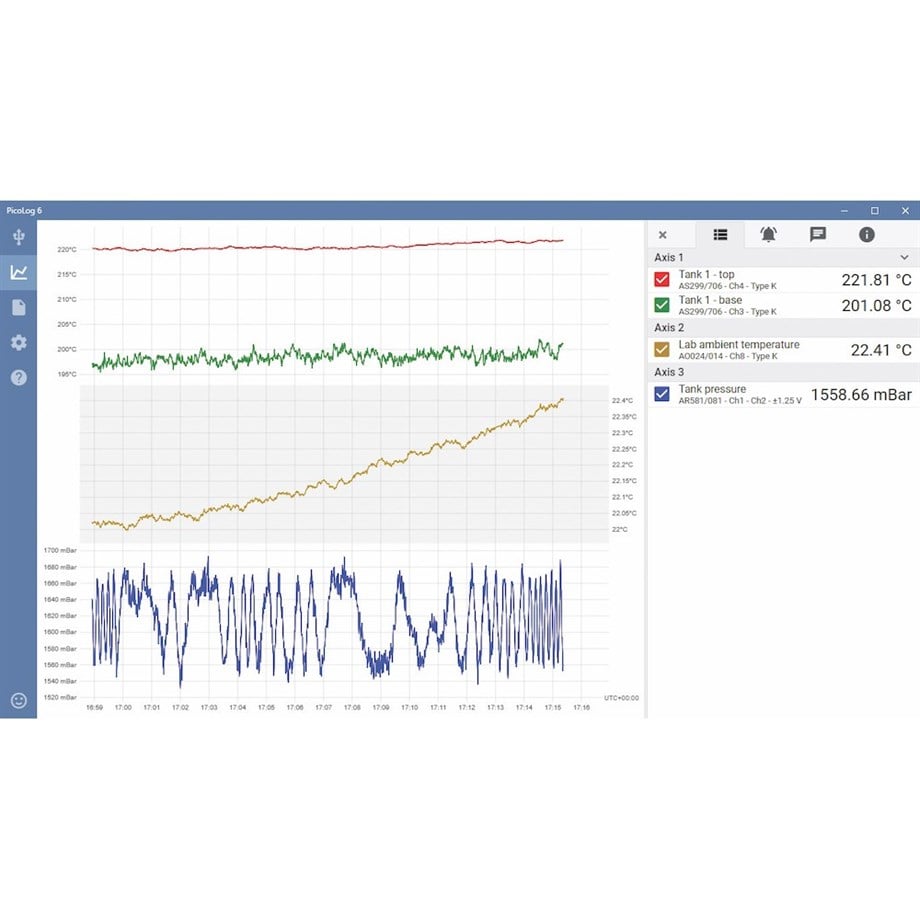
Task: Click the 17:08 time axis marker
Action: (x=352, y=708)
